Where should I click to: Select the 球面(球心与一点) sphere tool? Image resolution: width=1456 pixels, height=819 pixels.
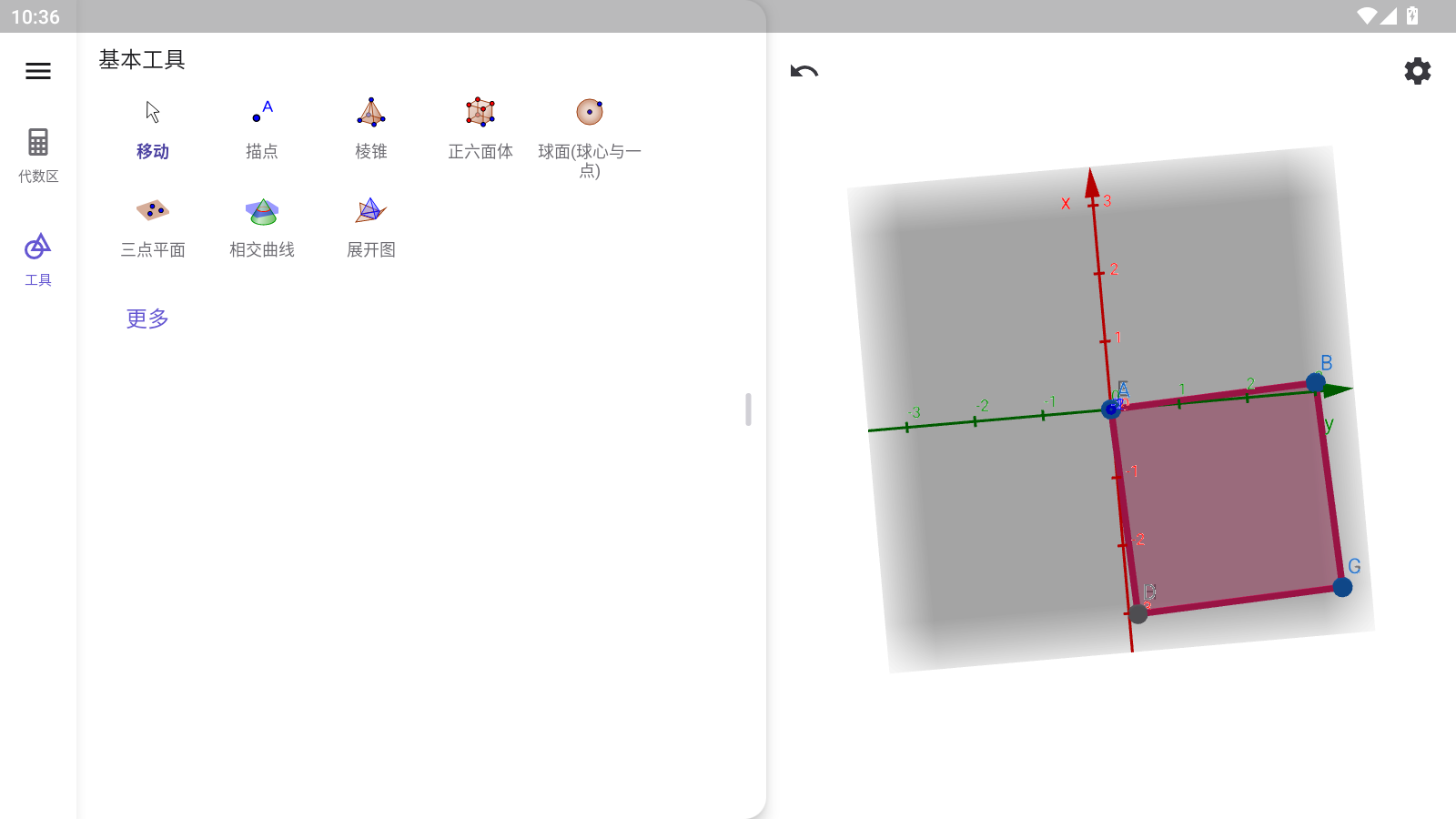click(x=590, y=136)
